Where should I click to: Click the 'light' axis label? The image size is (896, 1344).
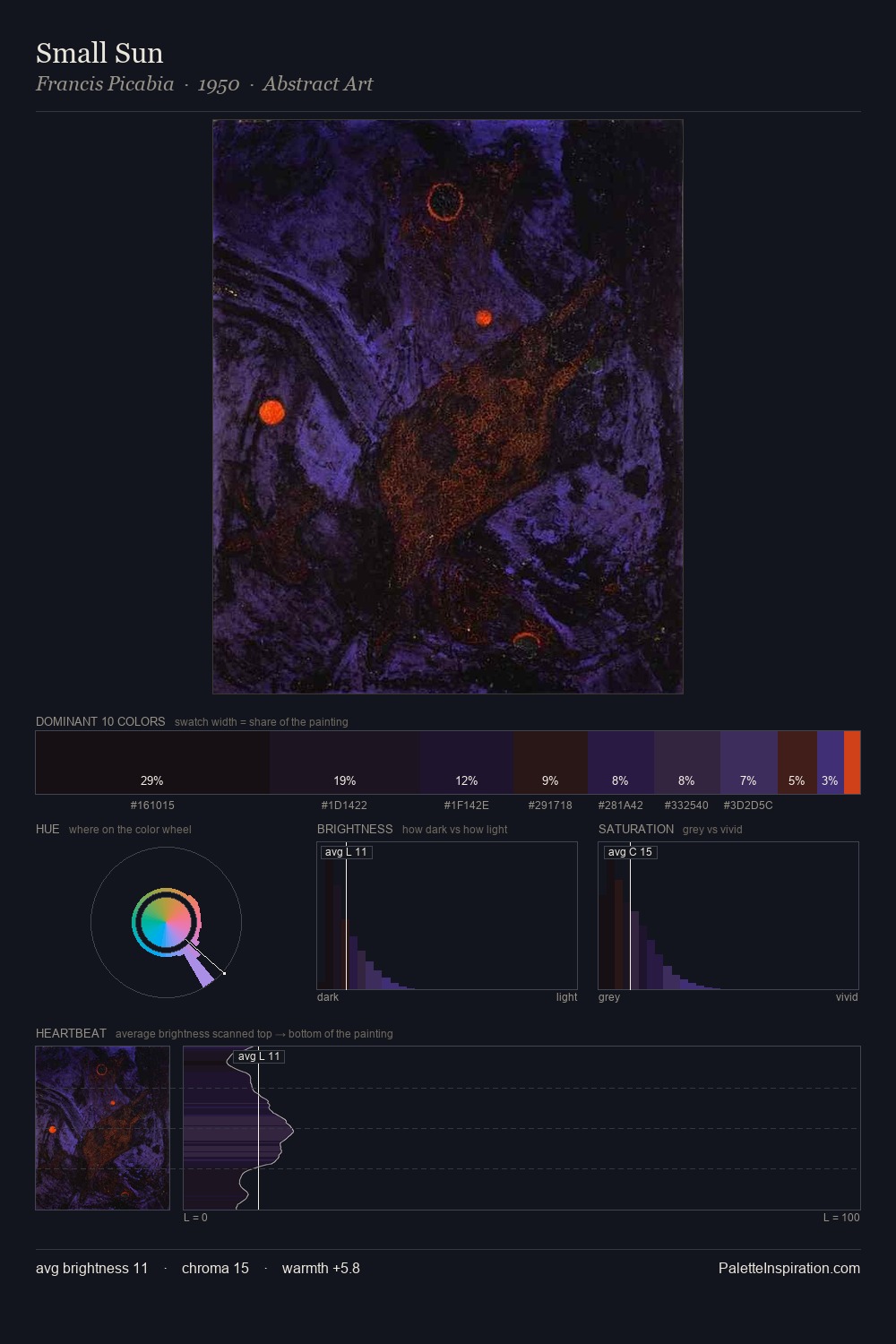[x=566, y=996]
